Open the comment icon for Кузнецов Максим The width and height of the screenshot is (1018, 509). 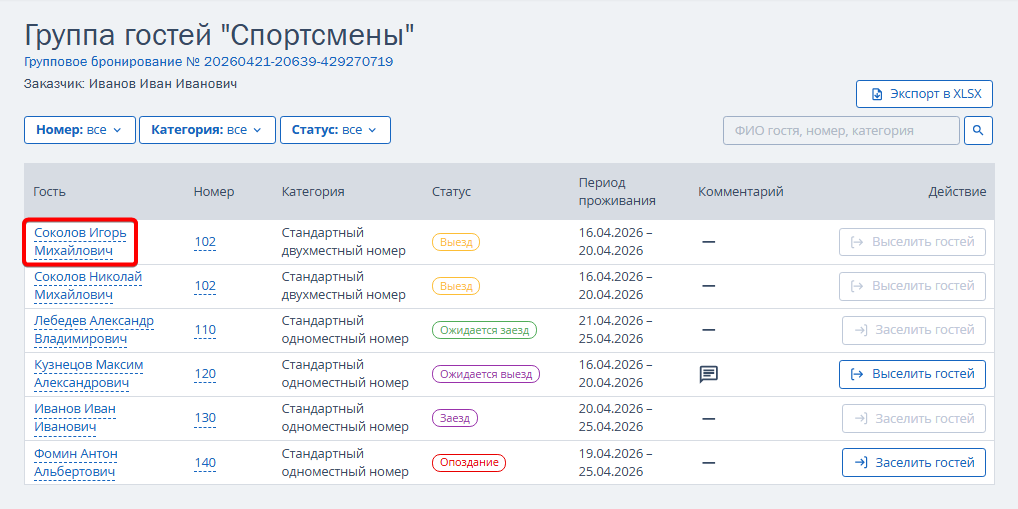click(708, 375)
